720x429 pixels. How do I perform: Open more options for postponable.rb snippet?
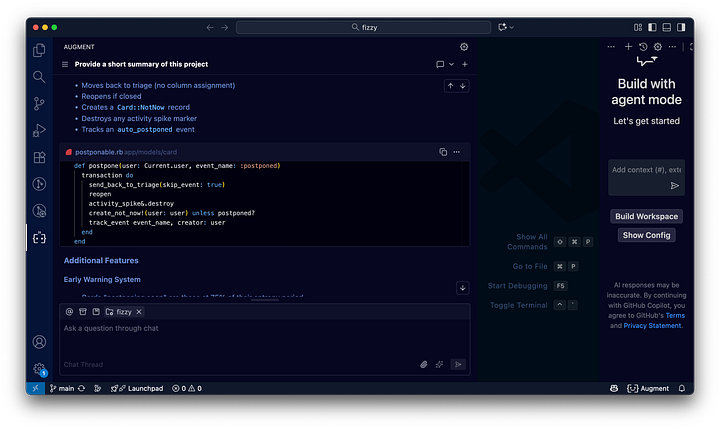click(x=456, y=152)
